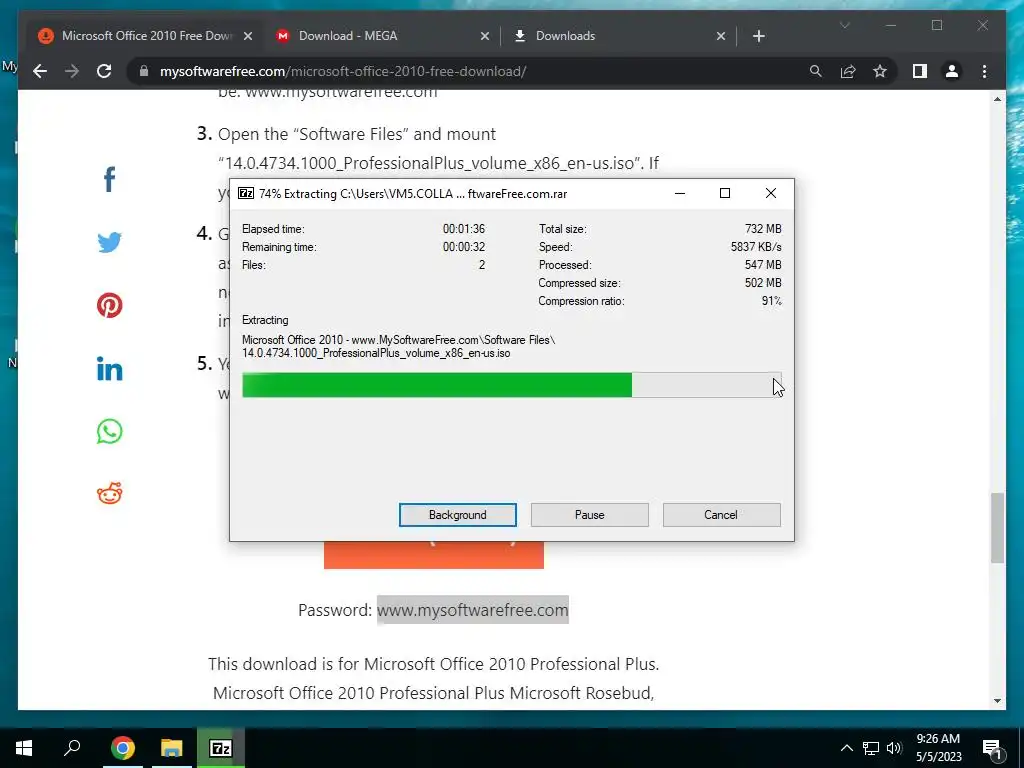Click highlighted password www.mysoftwarefree.com text

tap(472, 609)
